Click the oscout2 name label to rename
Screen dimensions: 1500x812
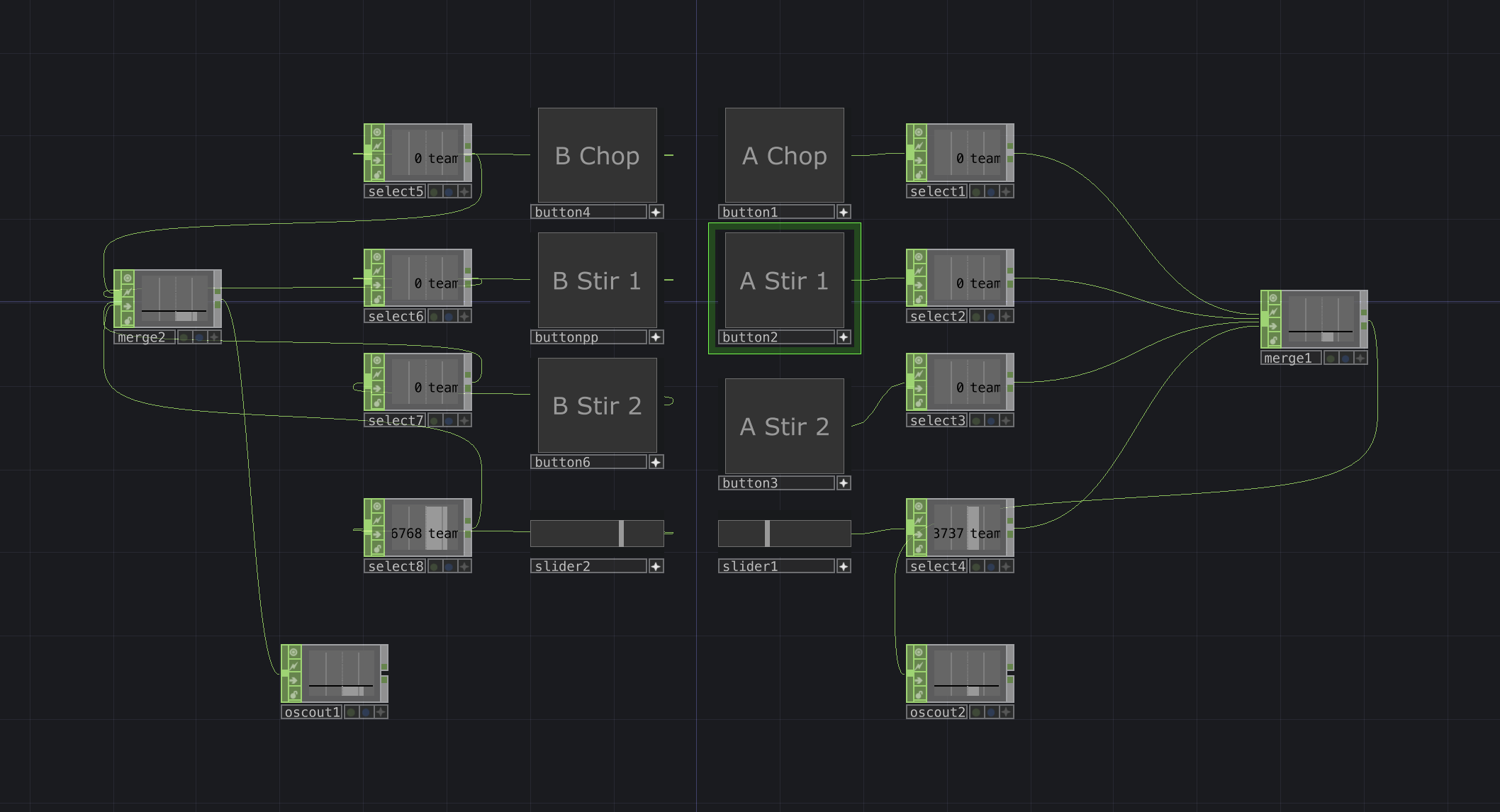[937, 712]
